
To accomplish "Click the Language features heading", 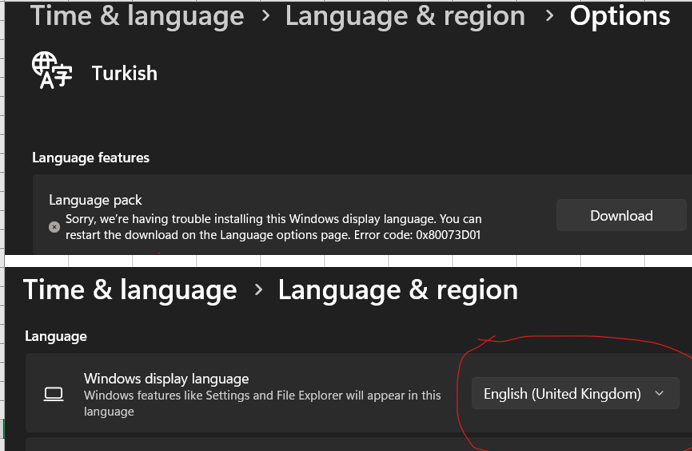I will click(x=90, y=158).
